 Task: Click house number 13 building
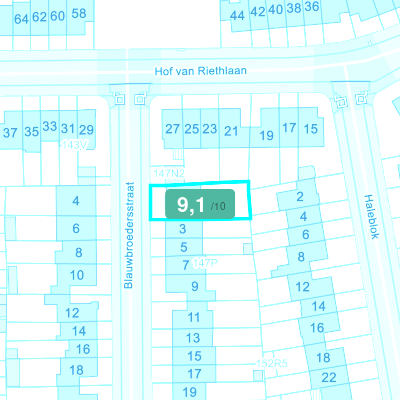[193, 338]
